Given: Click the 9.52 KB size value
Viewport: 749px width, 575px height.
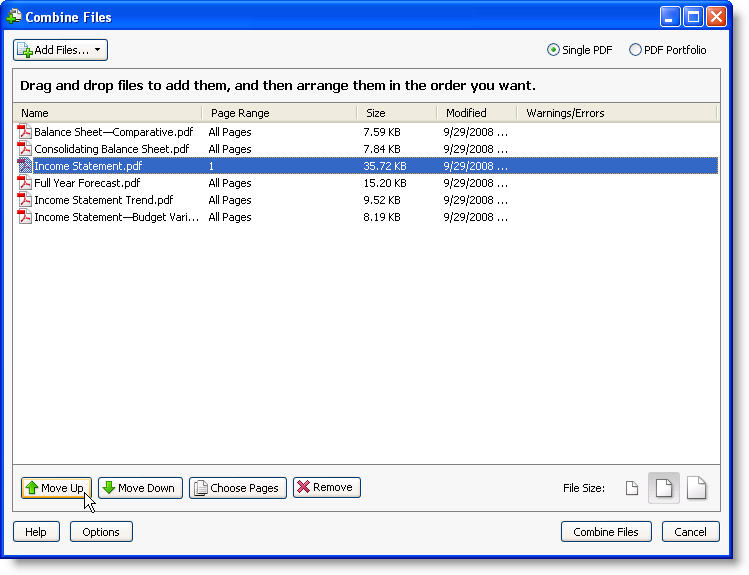Looking at the screenshot, I should [x=382, y=200].
